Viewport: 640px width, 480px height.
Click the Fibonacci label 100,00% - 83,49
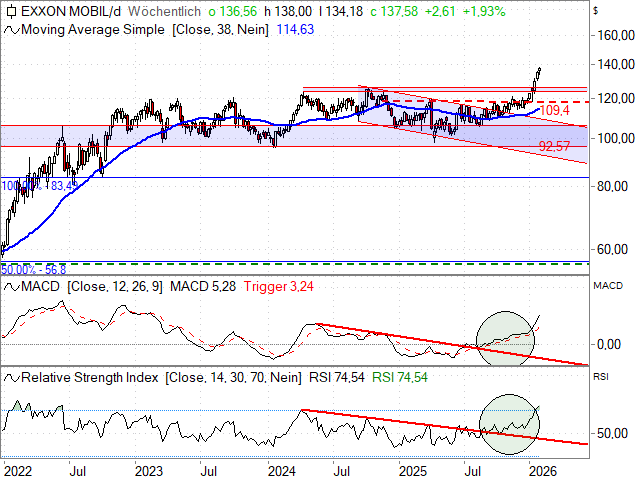point(40,186)
